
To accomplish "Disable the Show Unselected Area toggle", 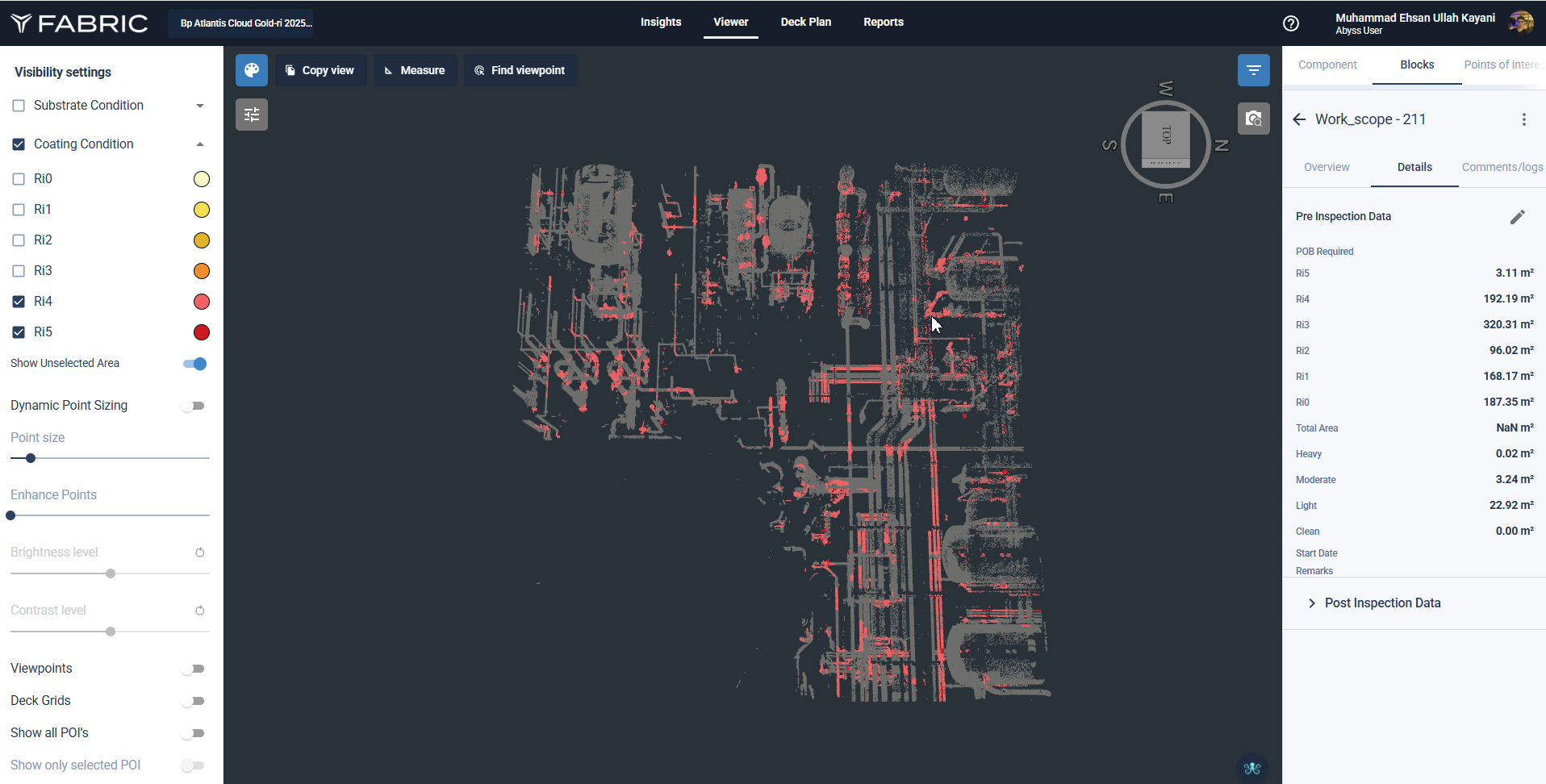I will pyautogui.click(x=194, y=364).
